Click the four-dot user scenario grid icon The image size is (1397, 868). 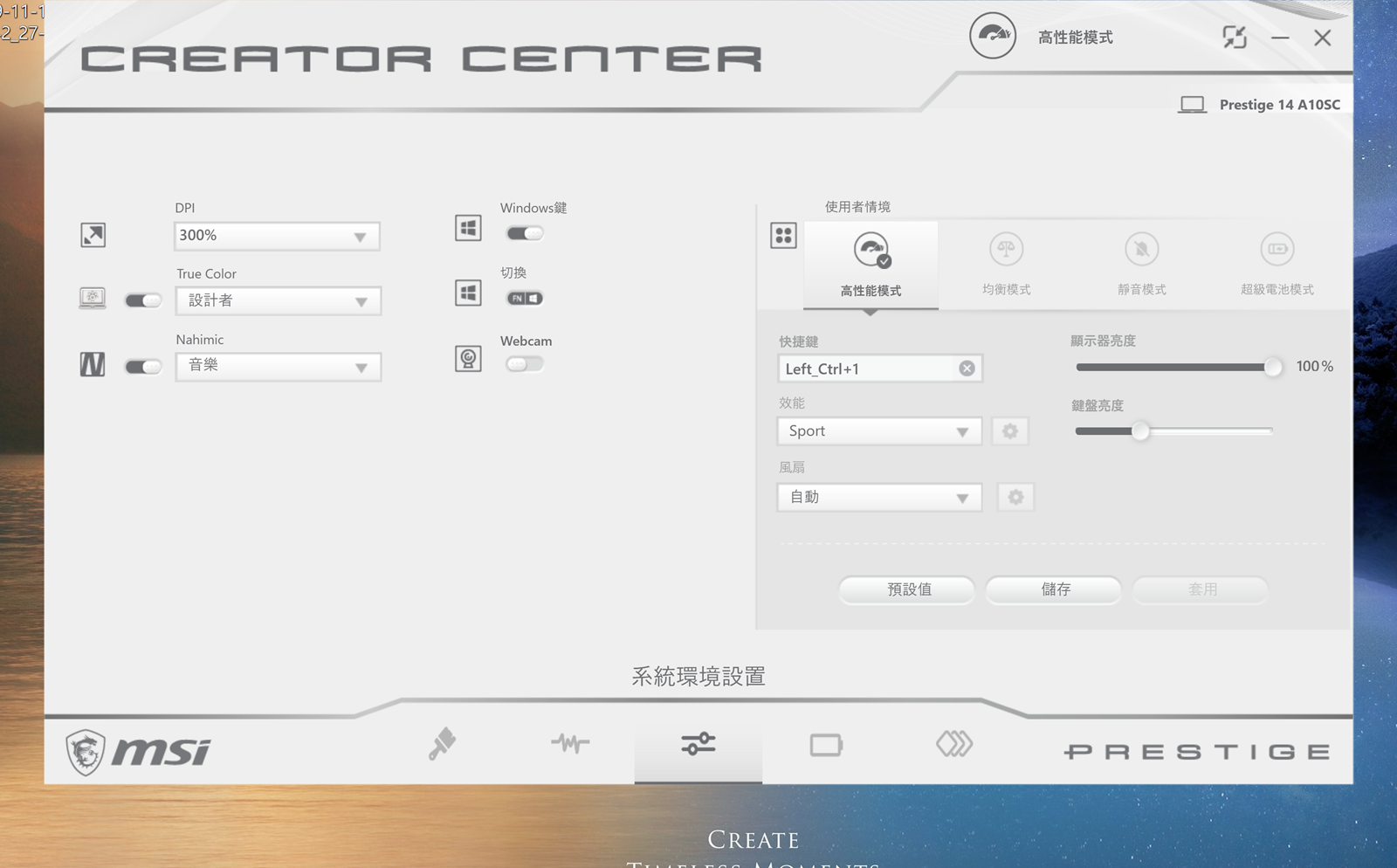point(783,235)
